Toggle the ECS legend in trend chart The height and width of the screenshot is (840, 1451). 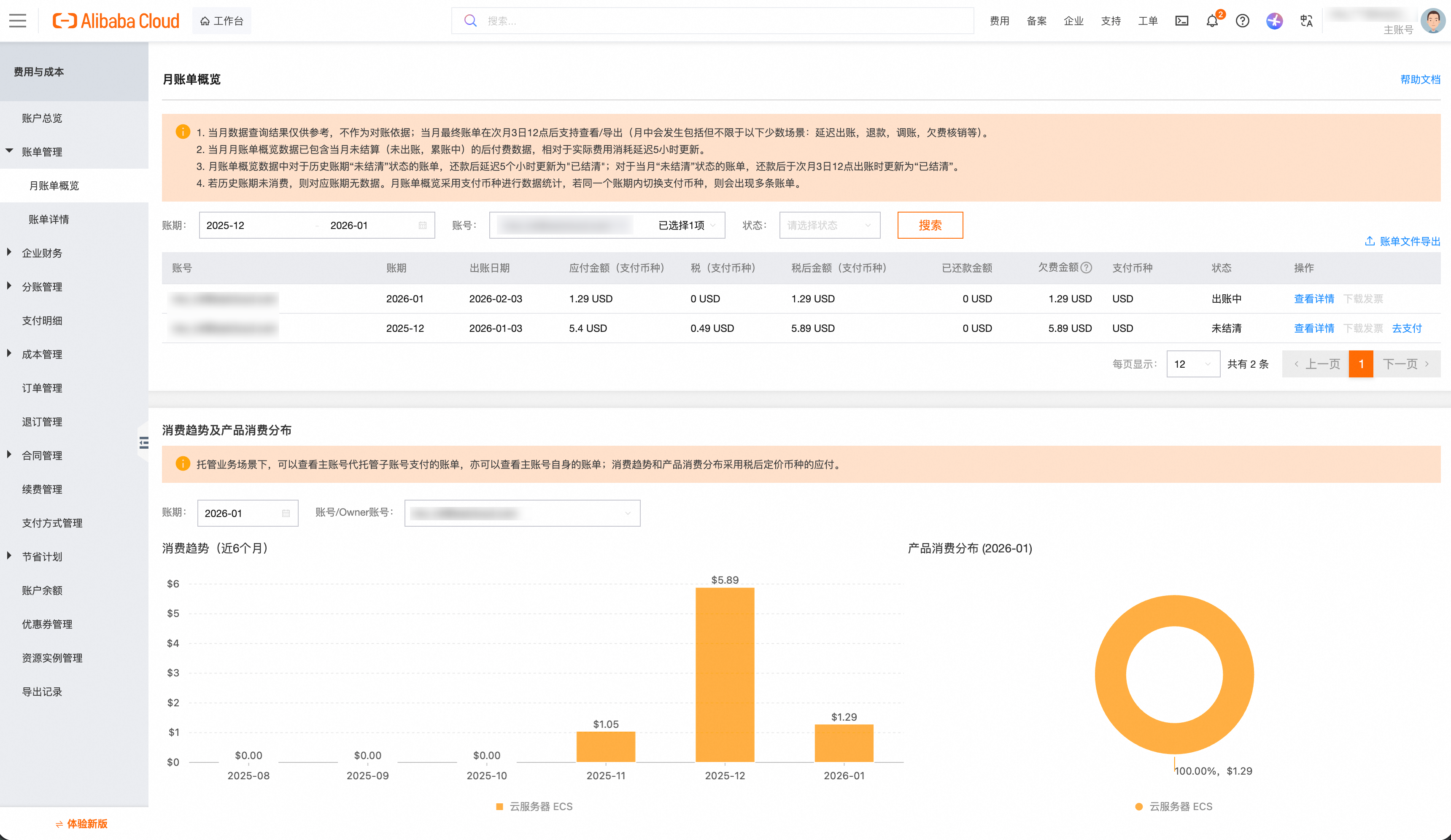pyautogui.click(x=534, y=806)
